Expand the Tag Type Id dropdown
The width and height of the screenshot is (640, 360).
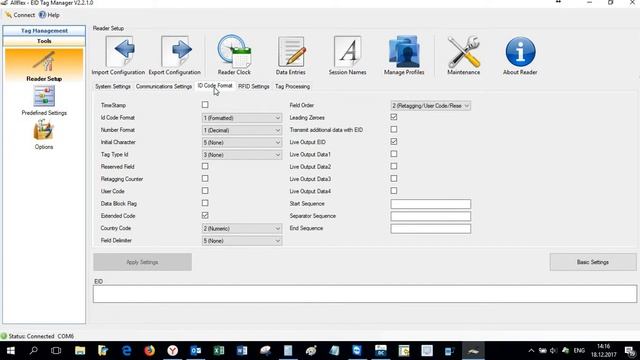coord(242,155)
